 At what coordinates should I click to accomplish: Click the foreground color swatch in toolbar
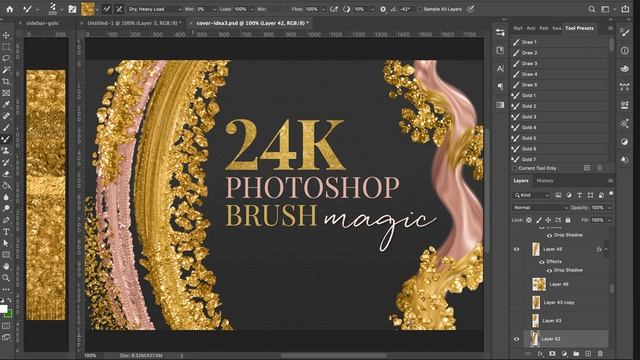tap(4, 309)
